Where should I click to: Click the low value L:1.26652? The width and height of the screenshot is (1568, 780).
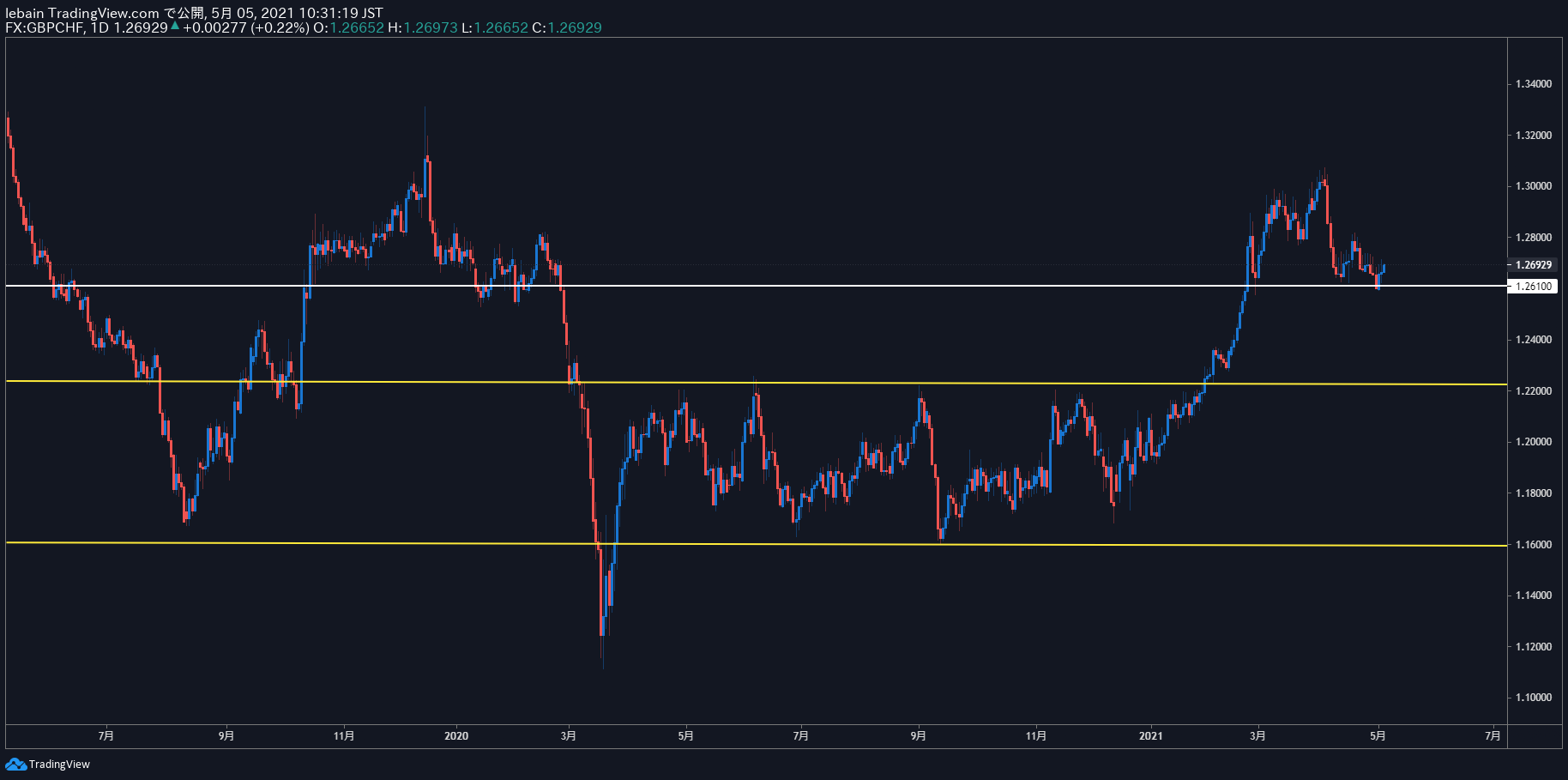click(494, 27)
